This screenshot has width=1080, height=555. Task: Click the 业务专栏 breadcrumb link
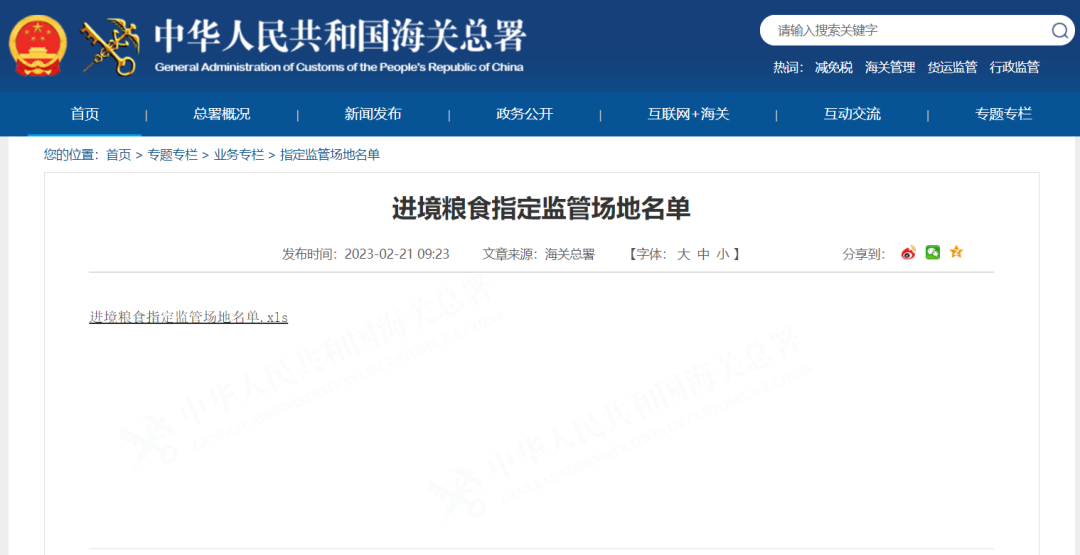click(239, 155)
